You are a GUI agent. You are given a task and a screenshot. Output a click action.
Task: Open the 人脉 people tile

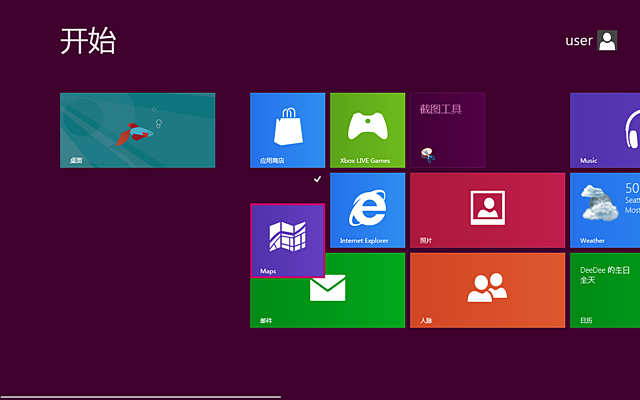coord(487,290)
